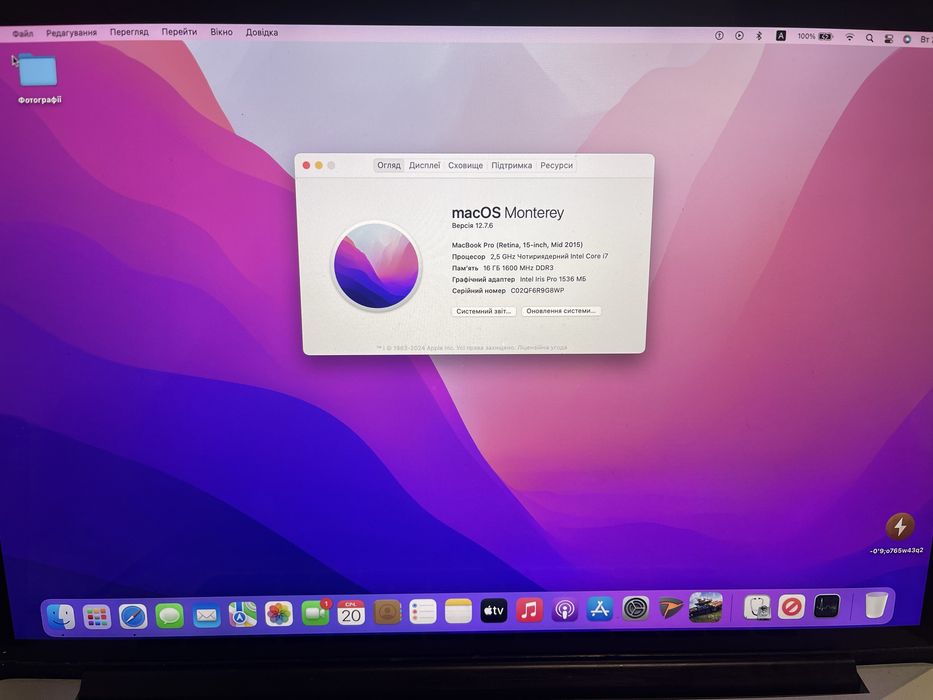
Task: Open the Music app in Dock
Action: click(x=529, y=610)
